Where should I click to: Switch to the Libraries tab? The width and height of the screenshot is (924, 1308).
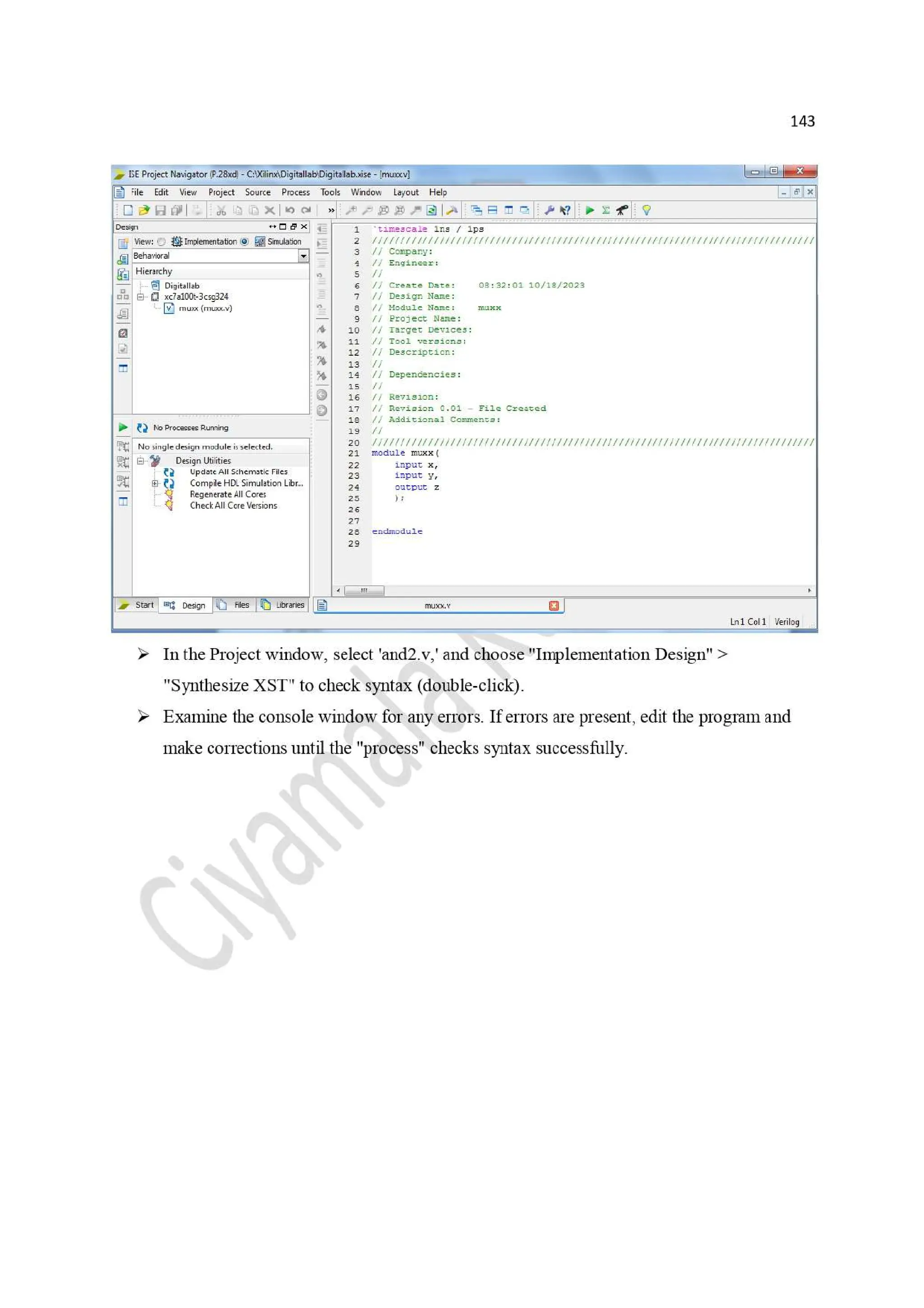(283, 605)
